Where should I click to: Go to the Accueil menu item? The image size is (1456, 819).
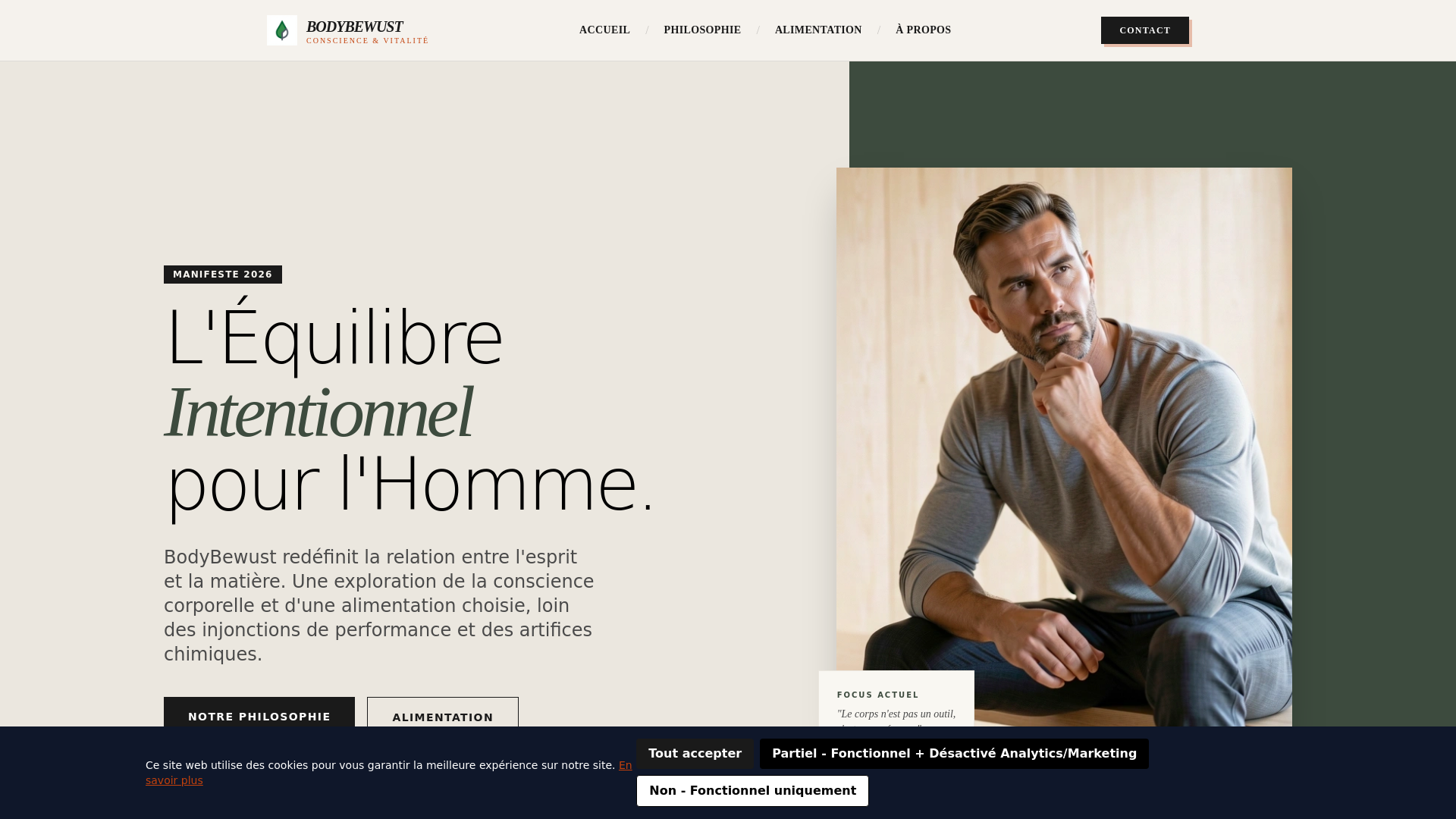[x=604, y=30]
